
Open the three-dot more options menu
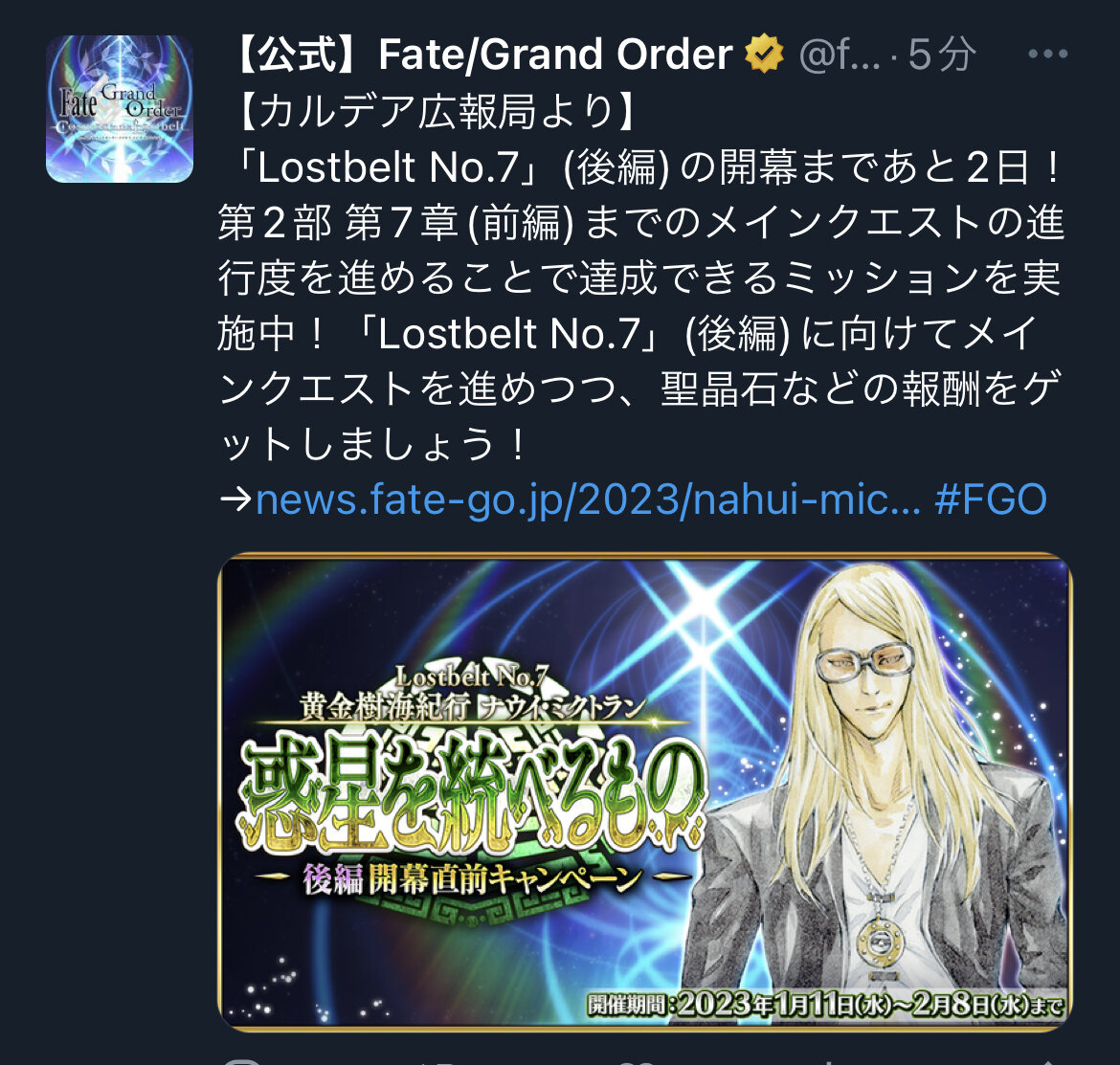(x=1048, y=54)
